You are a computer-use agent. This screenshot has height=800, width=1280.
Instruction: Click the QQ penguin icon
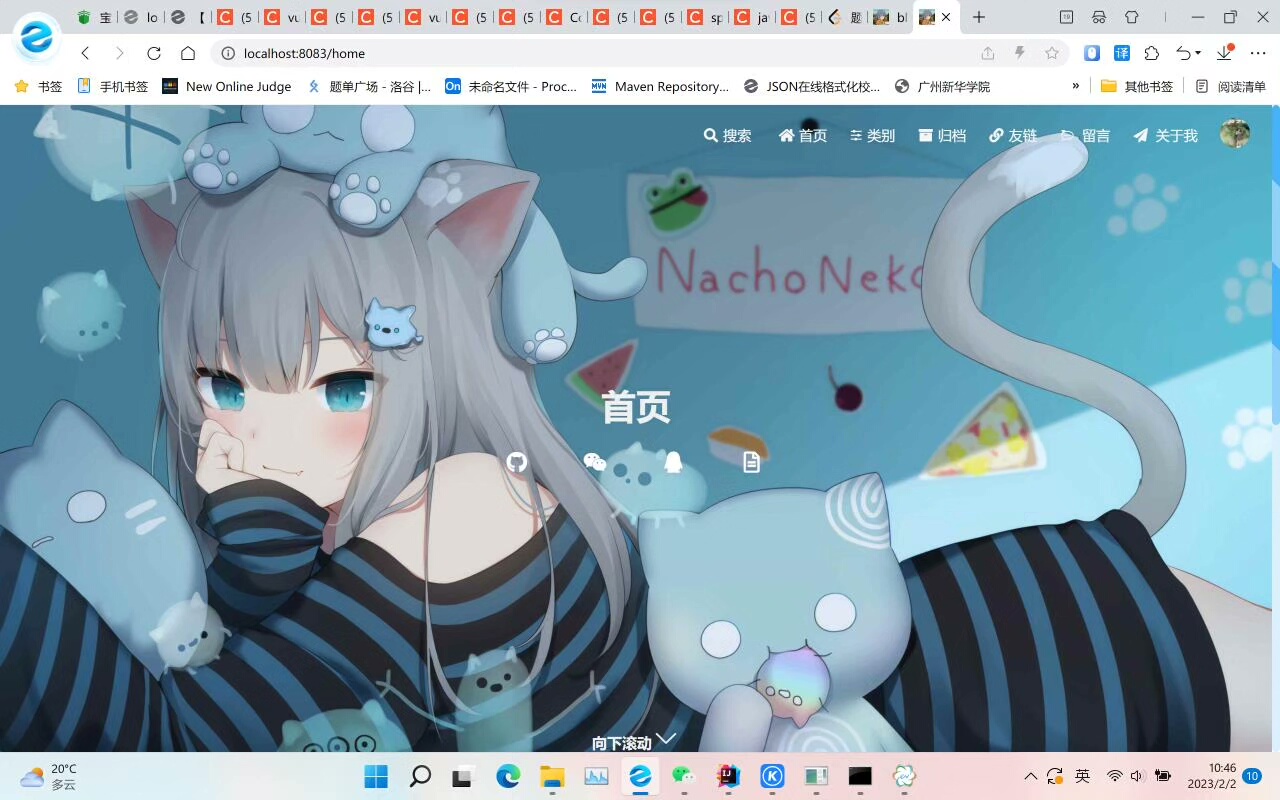[673, 461]
